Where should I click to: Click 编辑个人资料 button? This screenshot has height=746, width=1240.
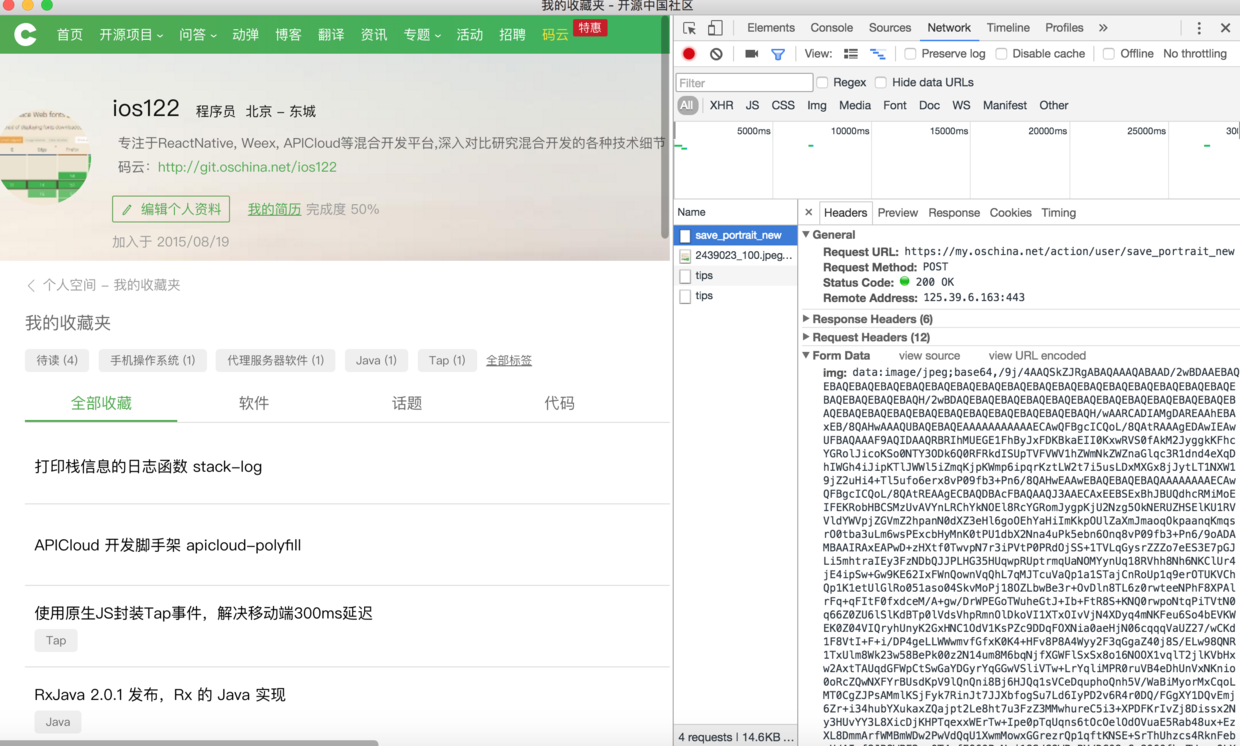[x=171, y=209]
